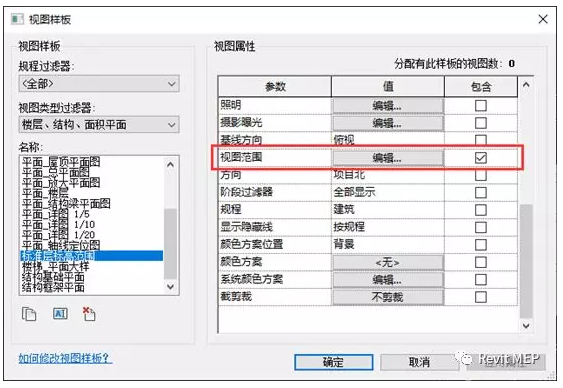This screenshot has height=388, width=563.
Task: Click 编辑 button for 照明
Action: [x=388, y=106]
